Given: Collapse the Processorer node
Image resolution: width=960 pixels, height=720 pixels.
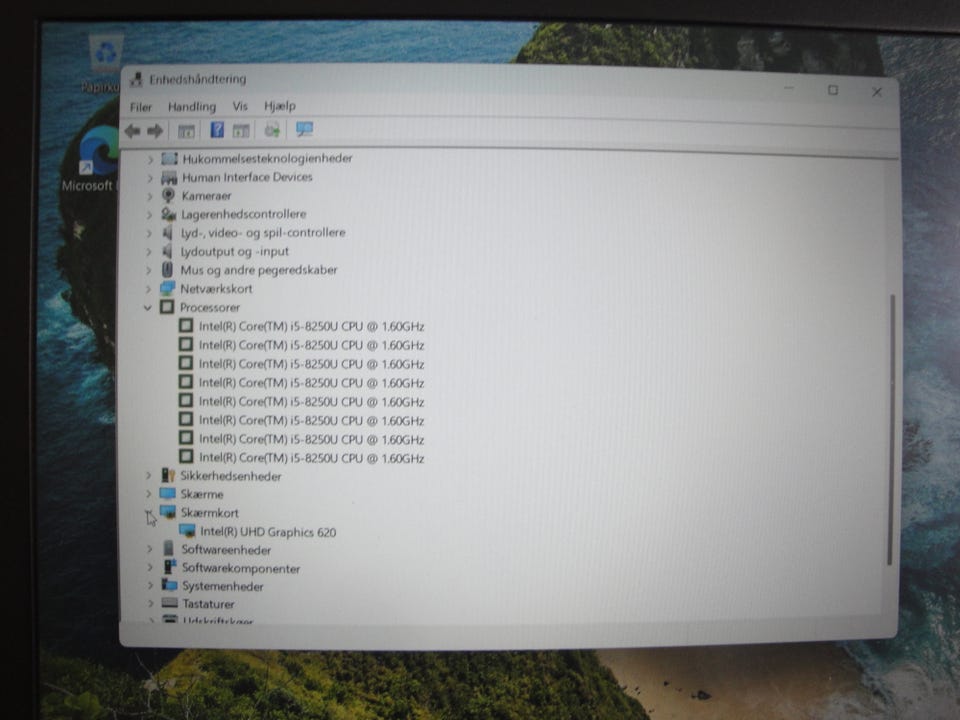Looking at the screenshot, I should click(148, 307).
